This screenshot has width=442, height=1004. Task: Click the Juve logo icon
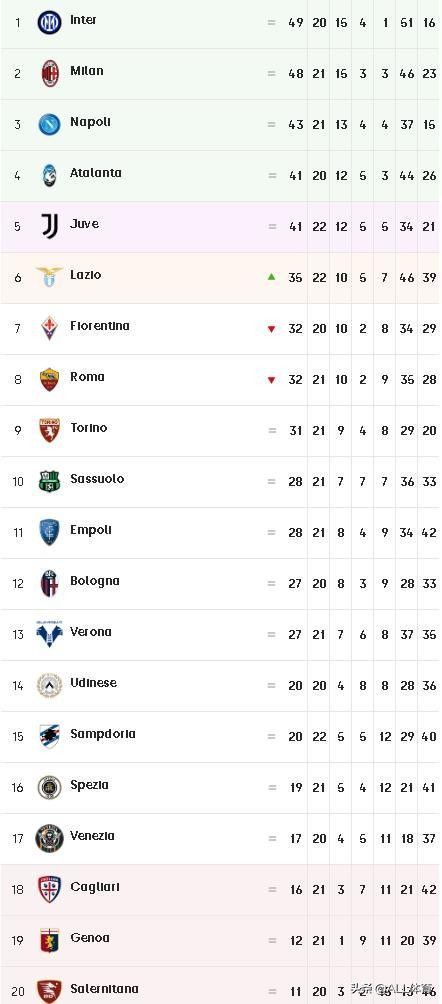pyautogui.click(x=49, y=226)
